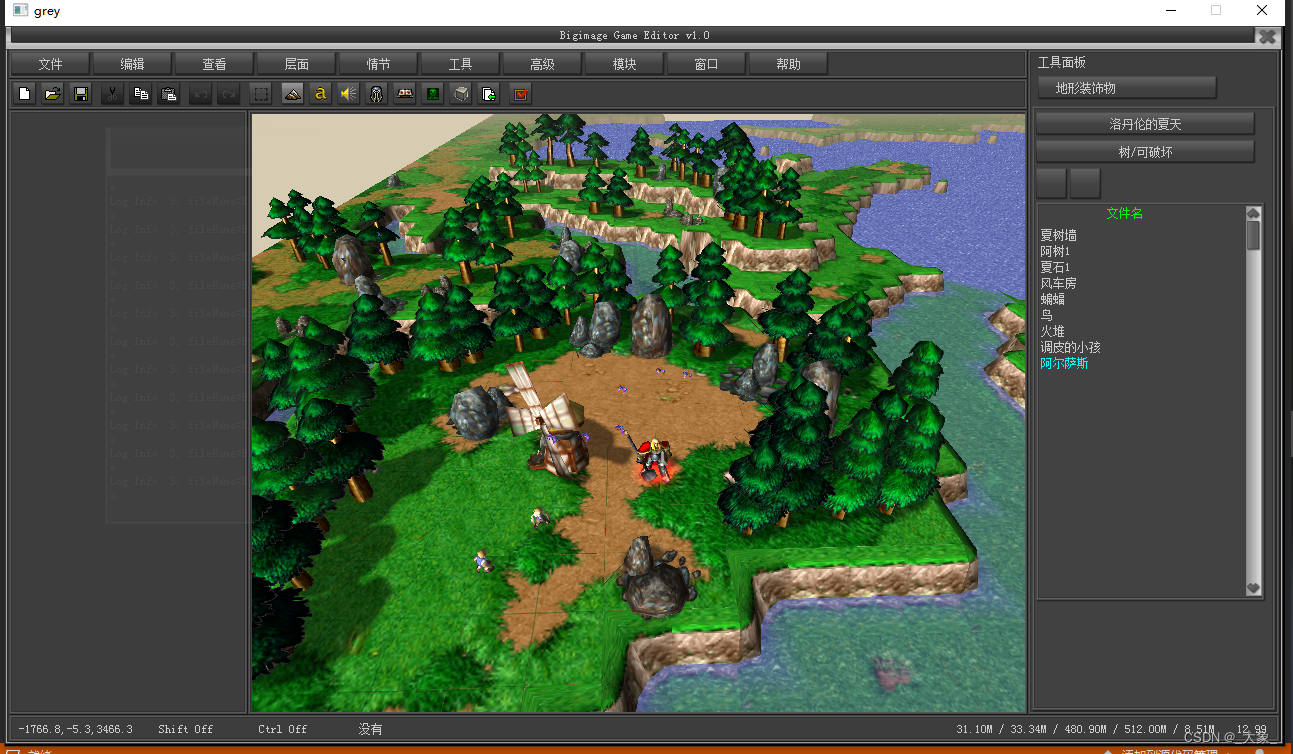
Task: Open a map with the folder icon
Action: coord(53,94)
